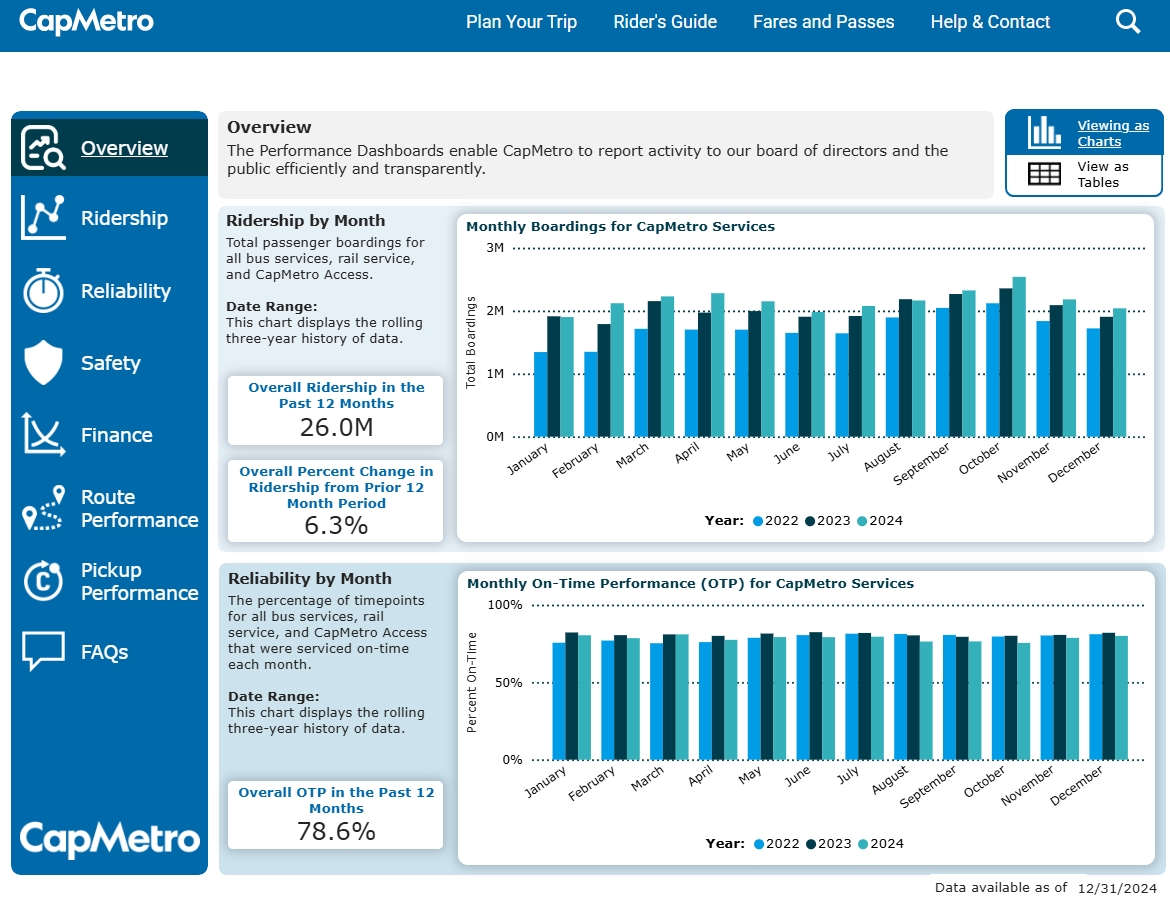Click the Safety shield icon
The height and width of the screenshot is (901, 1170).
[x=43, y=363]
